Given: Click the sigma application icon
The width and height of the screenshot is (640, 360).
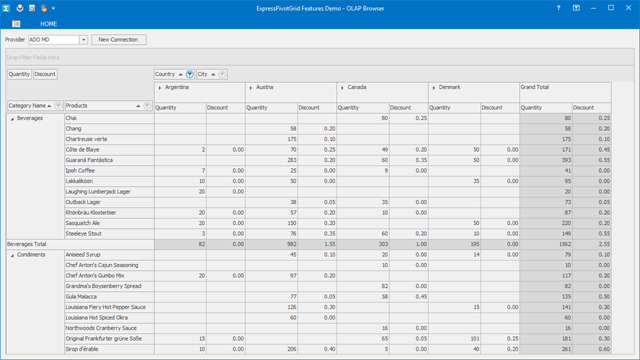Looking at the screenshot, I should click(x=6, y=8).
